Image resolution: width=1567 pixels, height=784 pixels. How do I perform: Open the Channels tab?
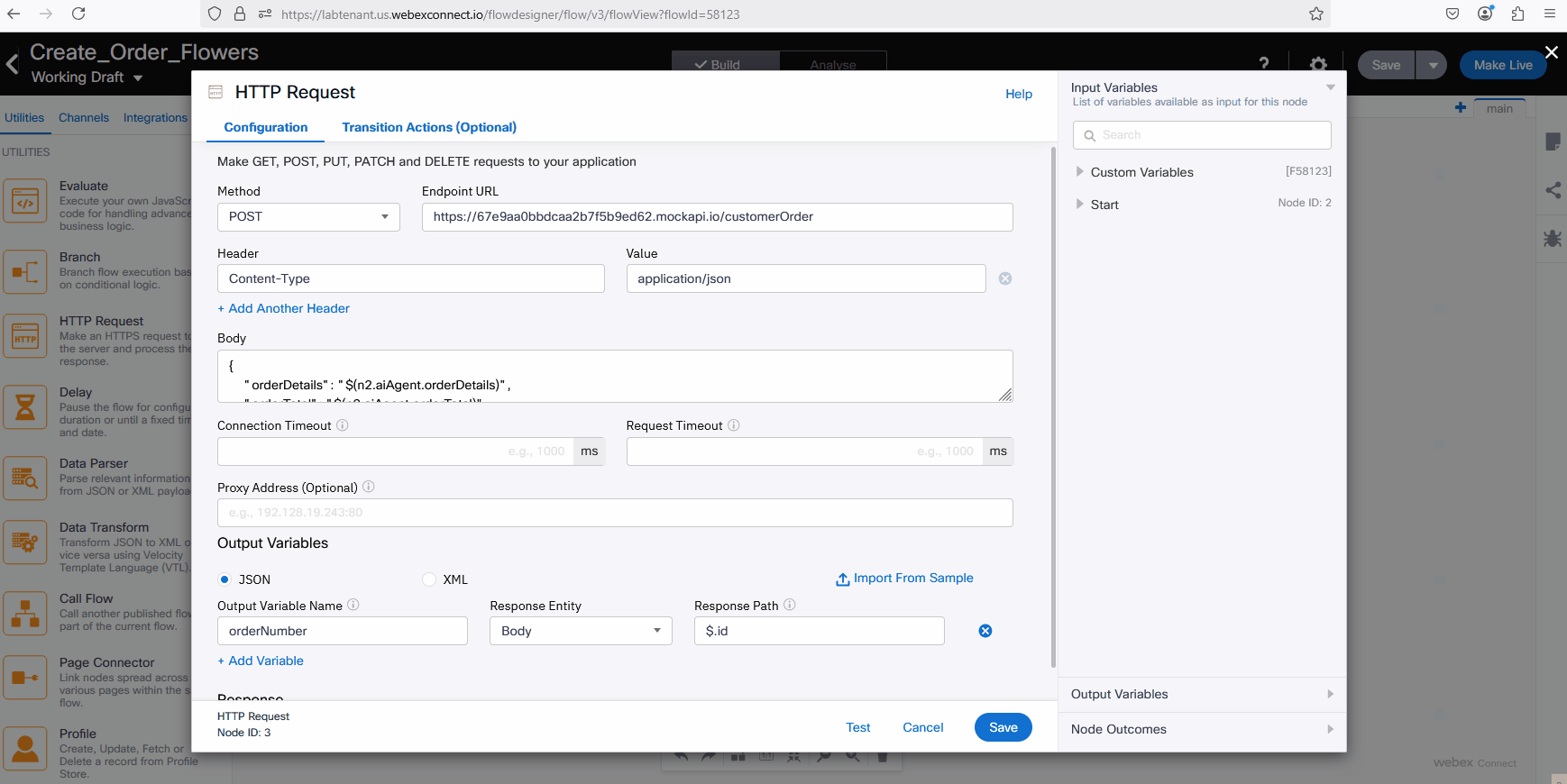tap(84, 118)
